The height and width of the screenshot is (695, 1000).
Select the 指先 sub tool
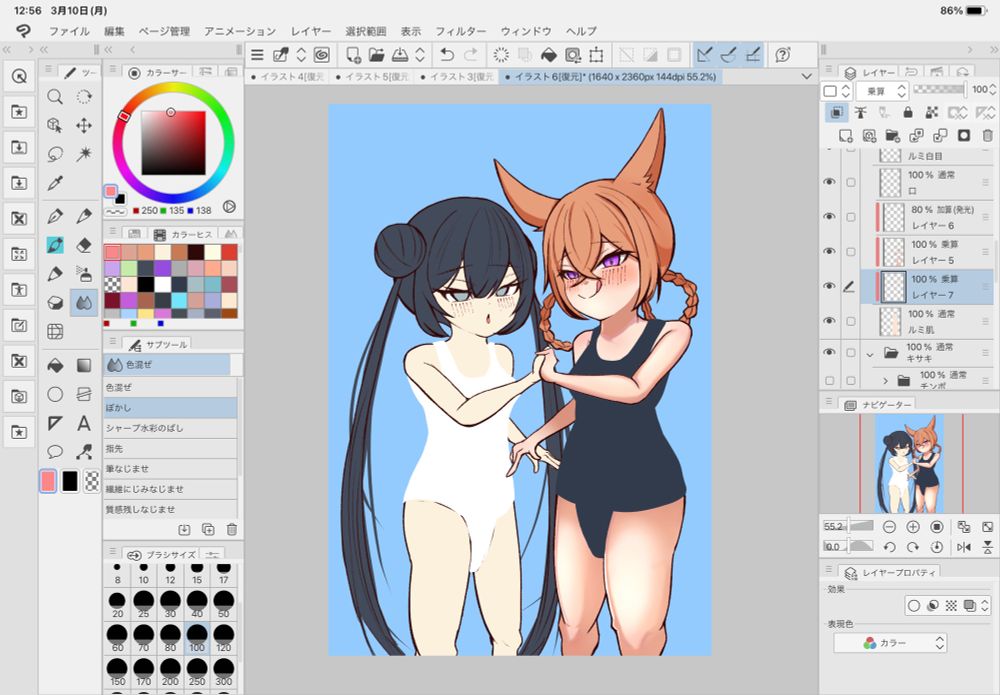[x=170, y=448]
